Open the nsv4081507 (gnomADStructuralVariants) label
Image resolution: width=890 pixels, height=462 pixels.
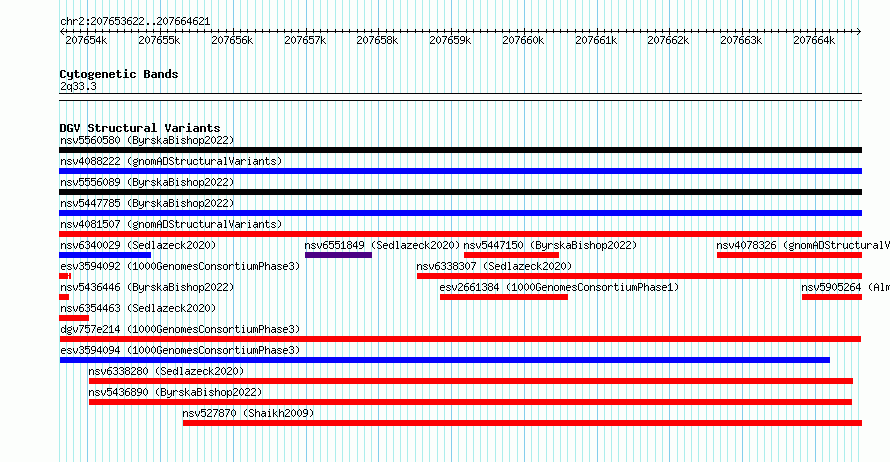171,224
